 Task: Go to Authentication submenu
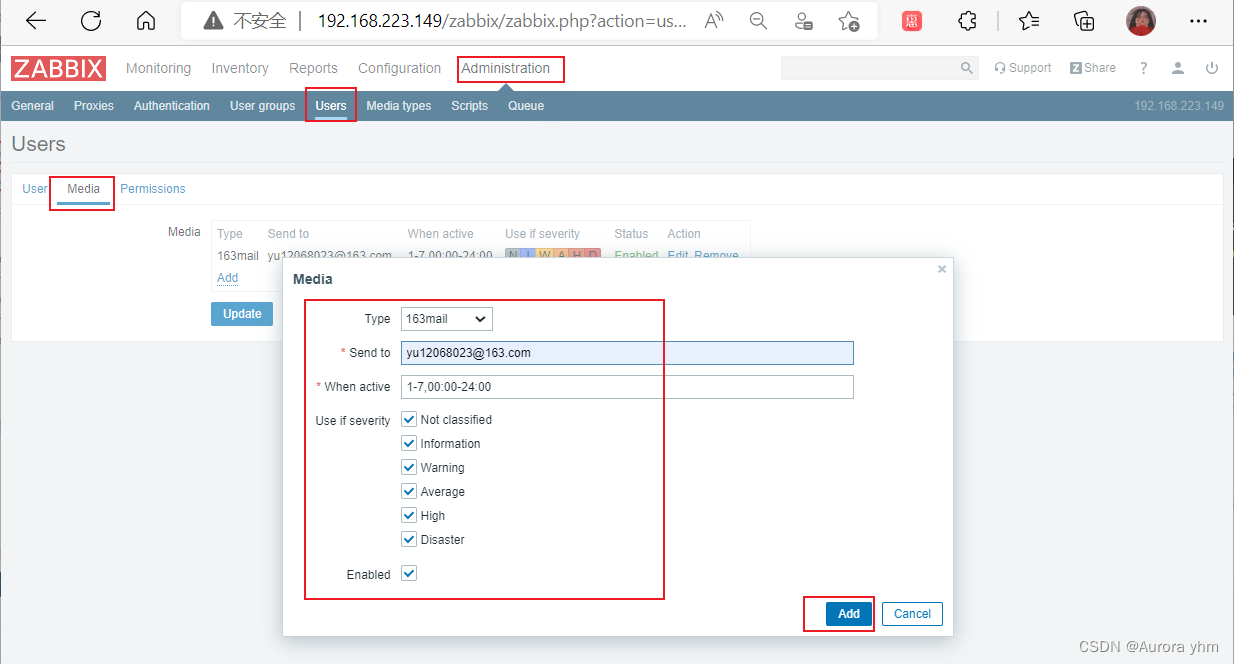tap(172, 106)
